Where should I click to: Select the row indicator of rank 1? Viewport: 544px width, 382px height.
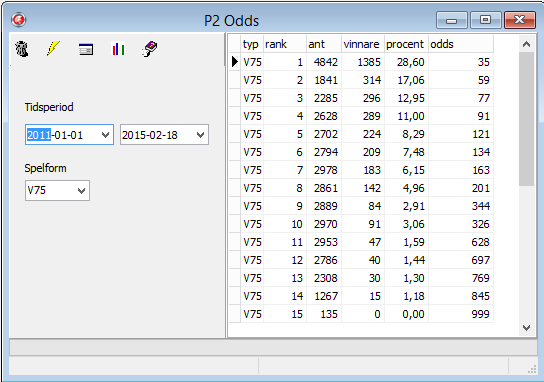point(235,62)
